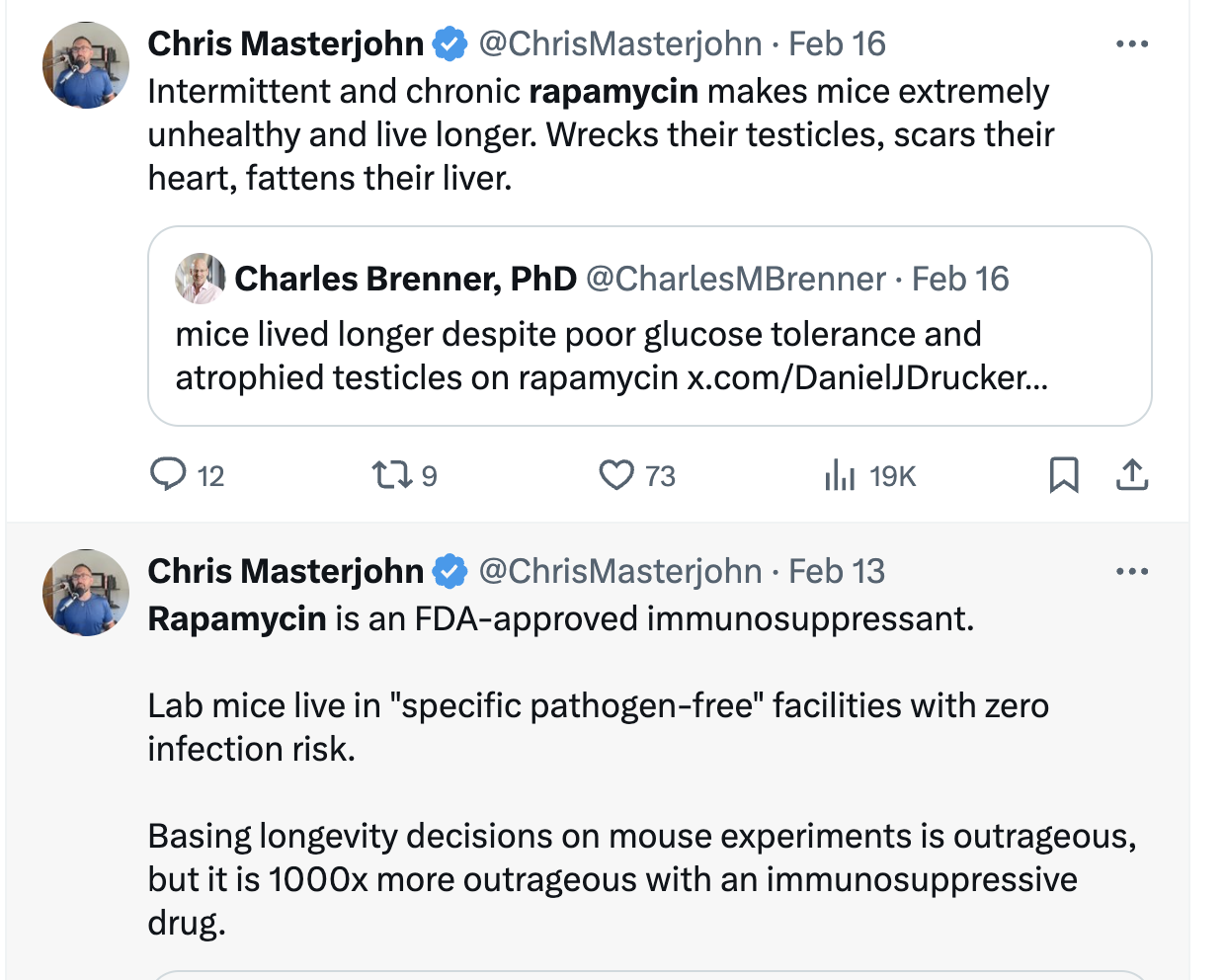1225x980 pixels.
Task: Open the @ChrisMasterjohn handle on Feb 16 tweet
Action: 620,43
